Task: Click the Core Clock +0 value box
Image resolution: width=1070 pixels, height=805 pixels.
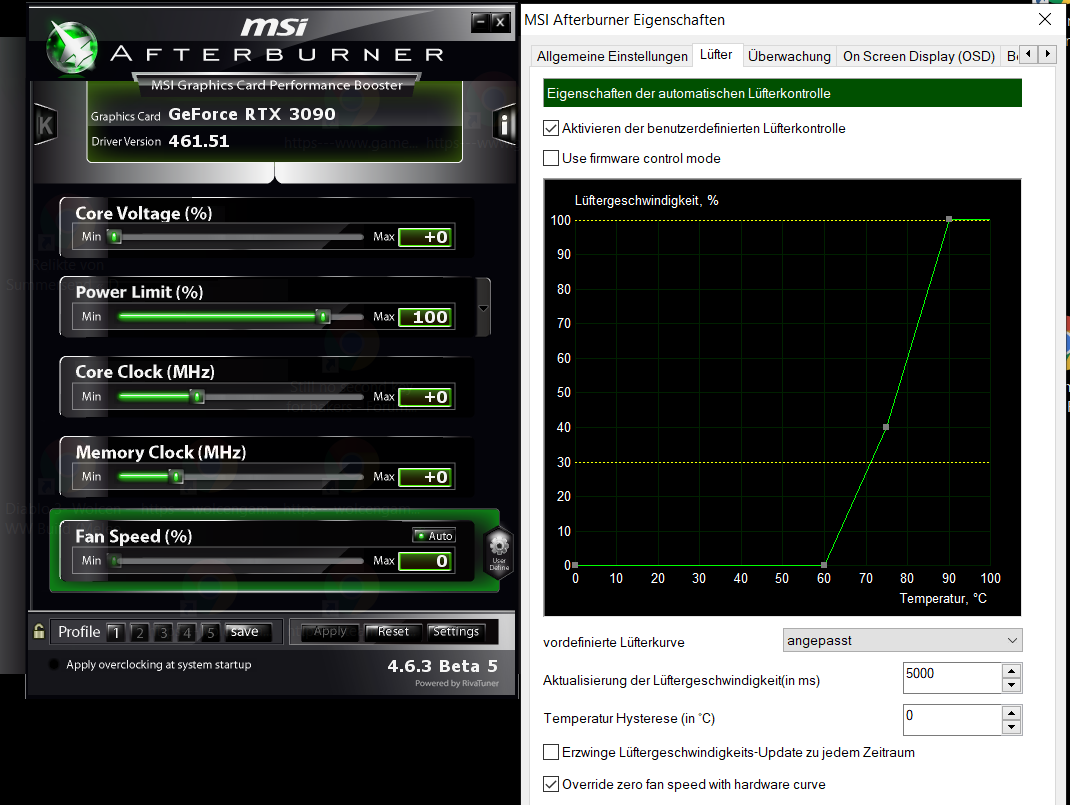Action: tap(426, 397)
